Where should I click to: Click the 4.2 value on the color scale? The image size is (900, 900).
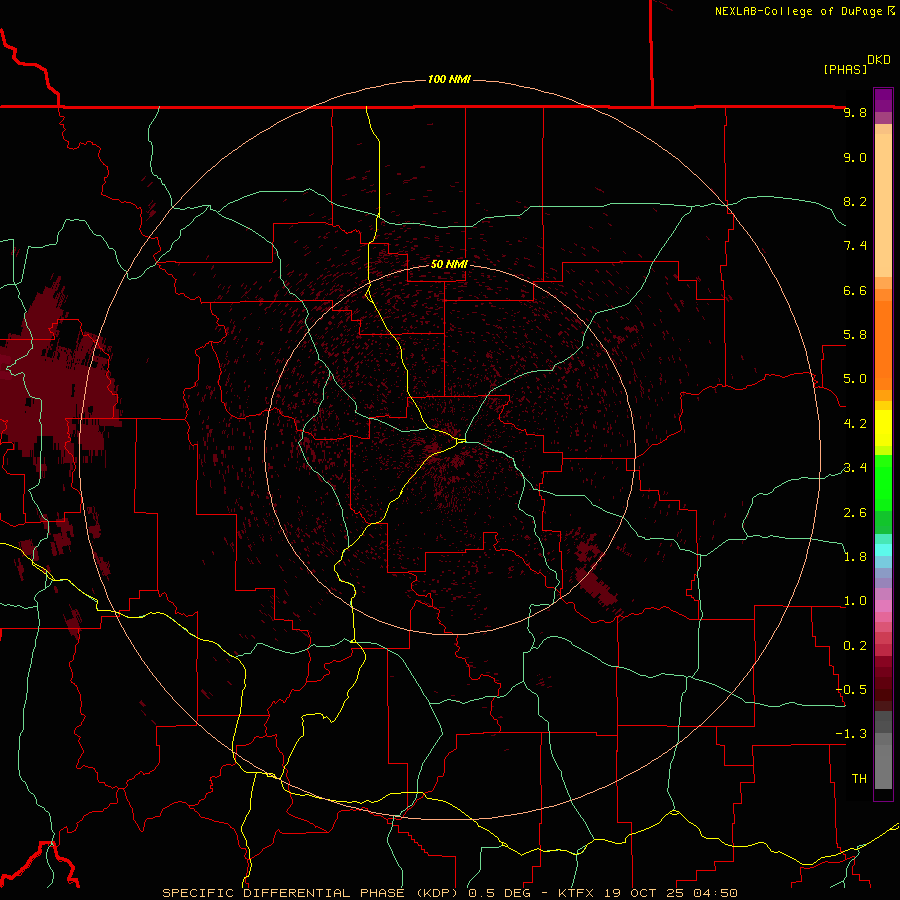[x=855, y=424]
